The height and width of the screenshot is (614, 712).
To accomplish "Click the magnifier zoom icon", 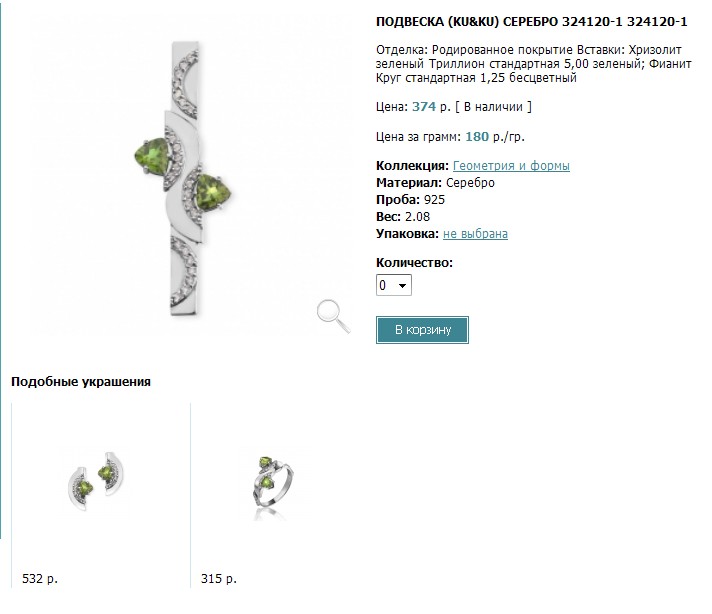I will (333, 315).
